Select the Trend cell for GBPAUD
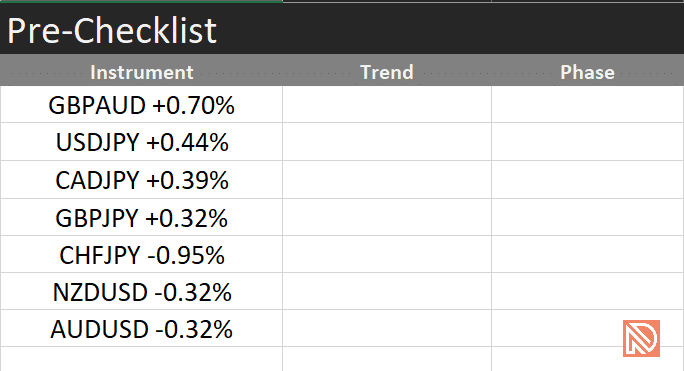The height and width of the screenshot is (371, 684). point(387,104)
